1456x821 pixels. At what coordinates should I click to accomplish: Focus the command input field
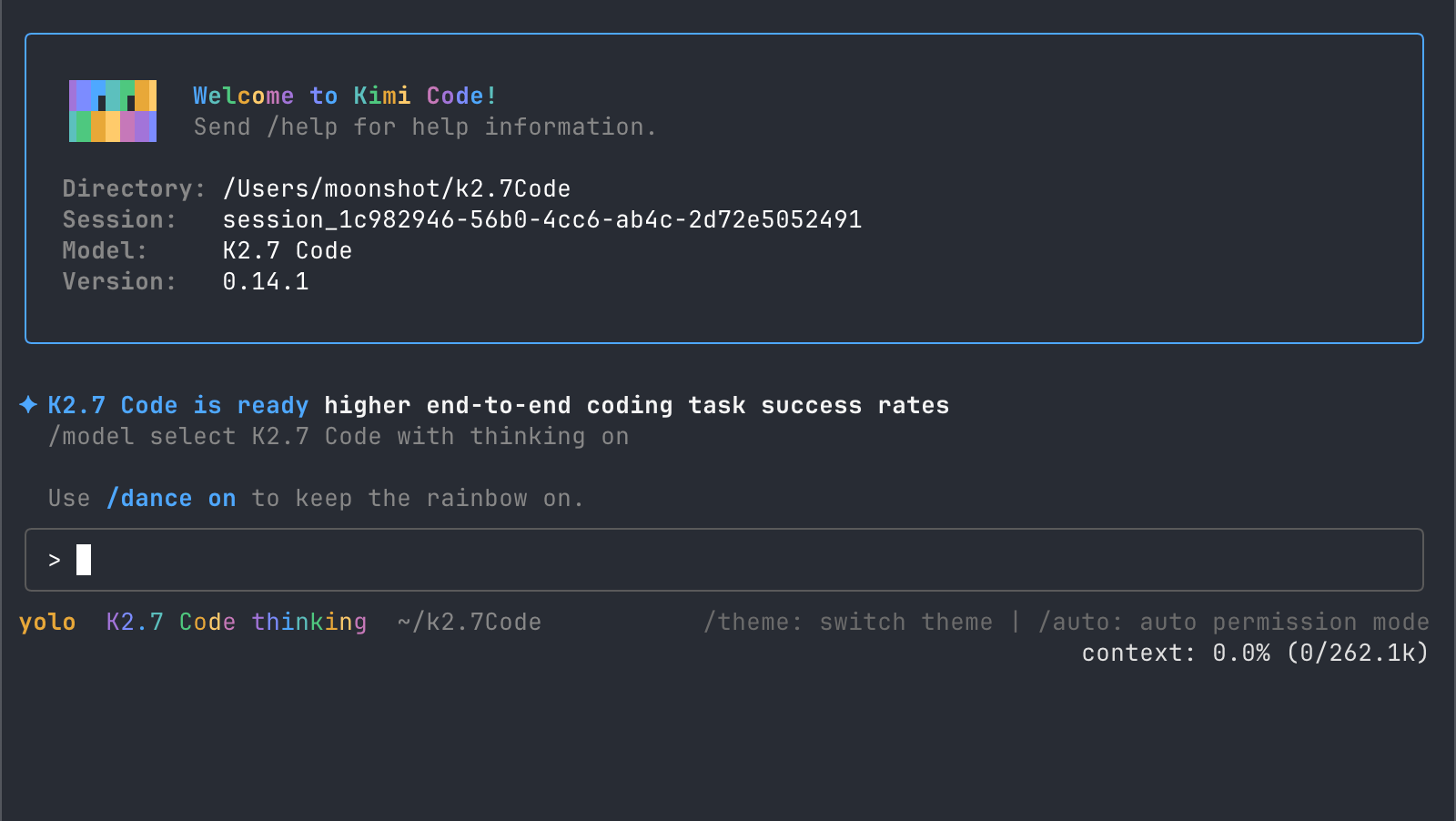pyautogui.click(x=724, y=560)
